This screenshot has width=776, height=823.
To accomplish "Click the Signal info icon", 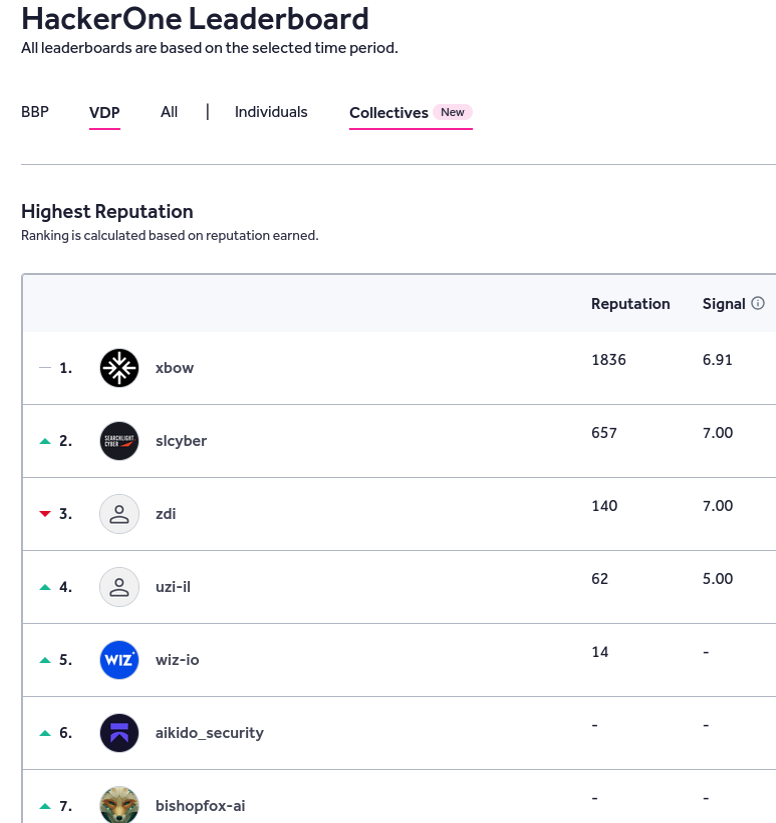I will tap(758, 304).
